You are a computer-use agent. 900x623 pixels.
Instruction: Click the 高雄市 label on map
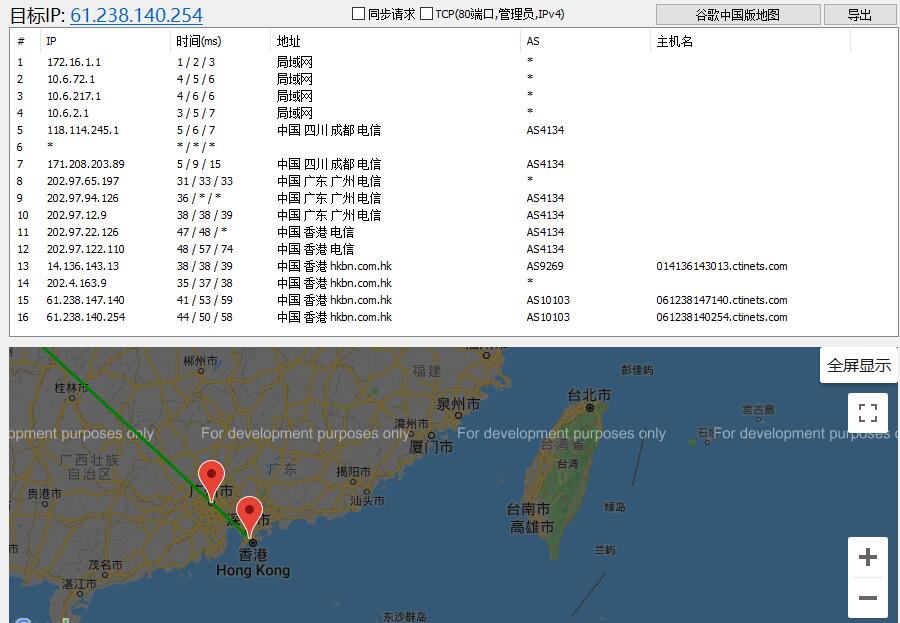(532, 527)
